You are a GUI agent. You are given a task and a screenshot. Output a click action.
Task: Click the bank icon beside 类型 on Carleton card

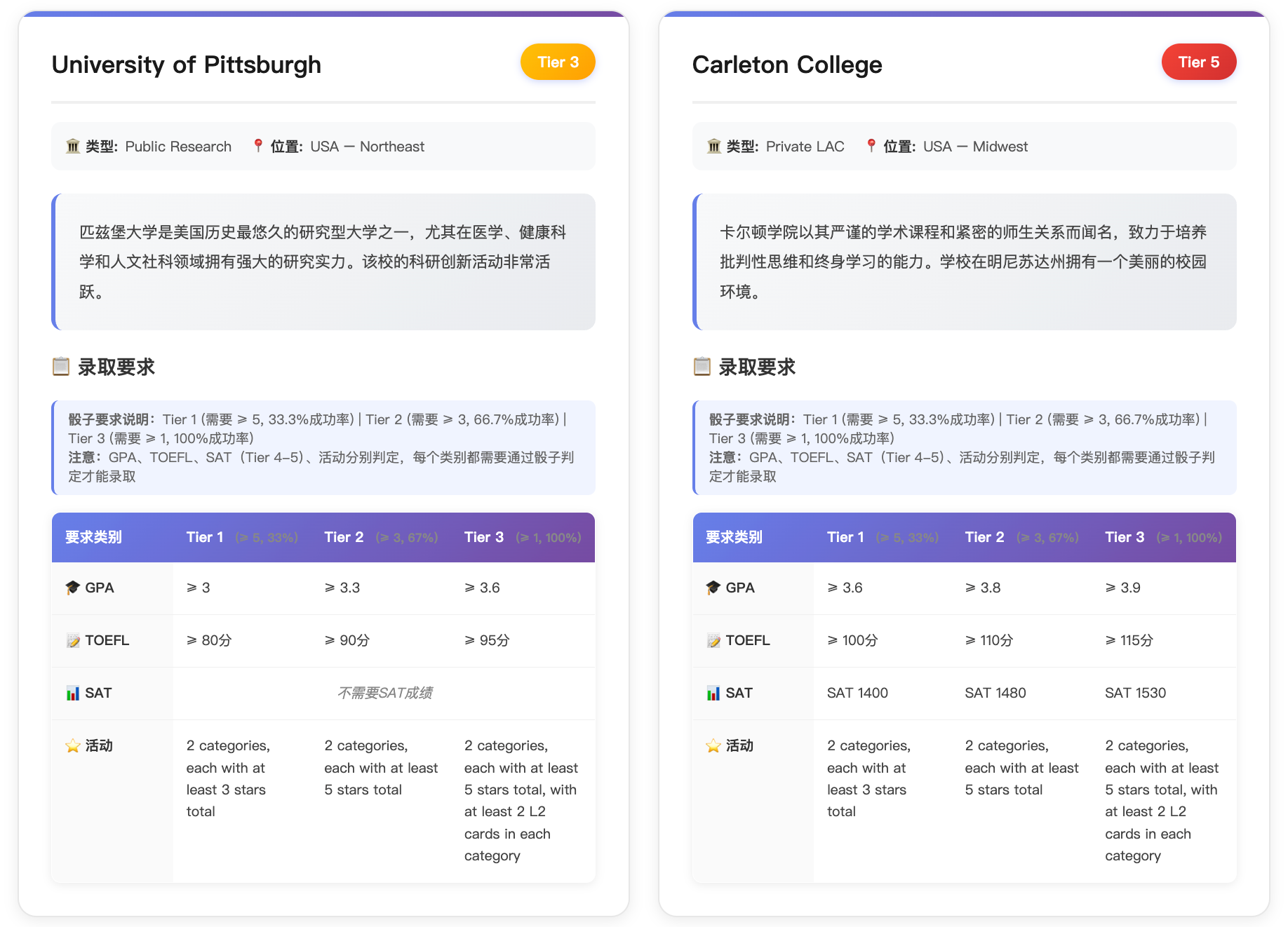713,146
